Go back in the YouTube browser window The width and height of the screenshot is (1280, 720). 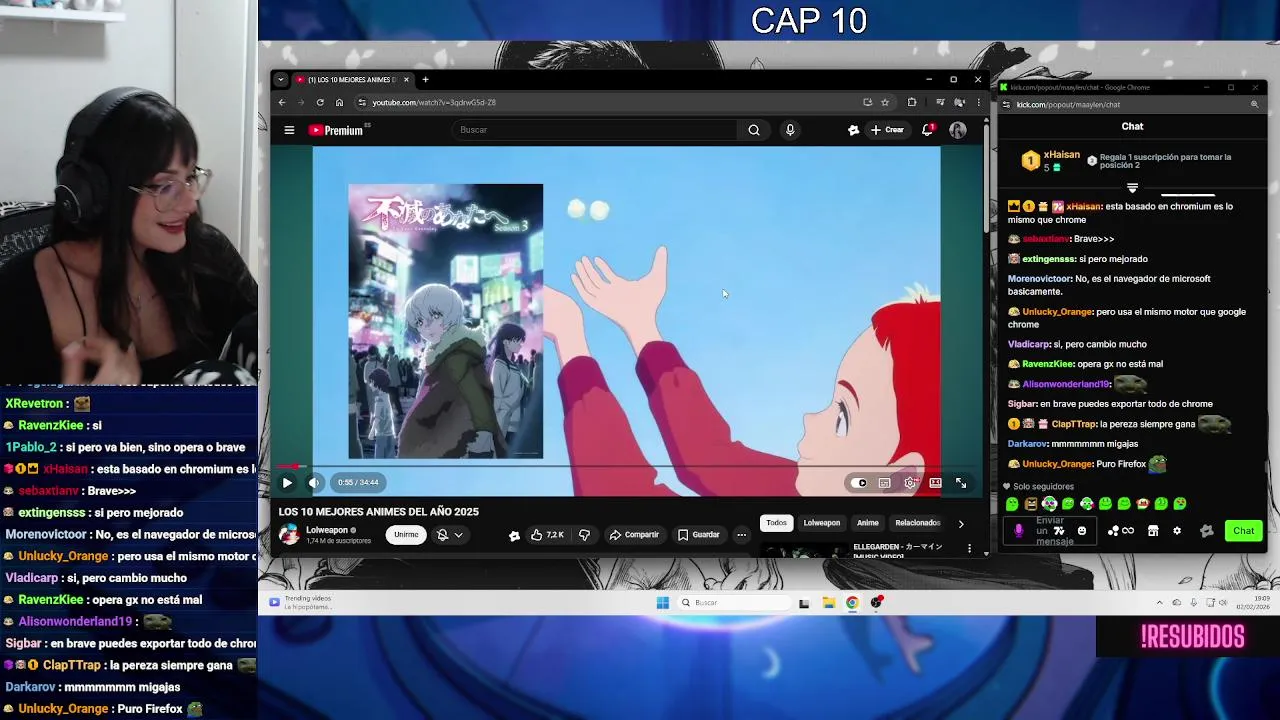tap(282, 102)
